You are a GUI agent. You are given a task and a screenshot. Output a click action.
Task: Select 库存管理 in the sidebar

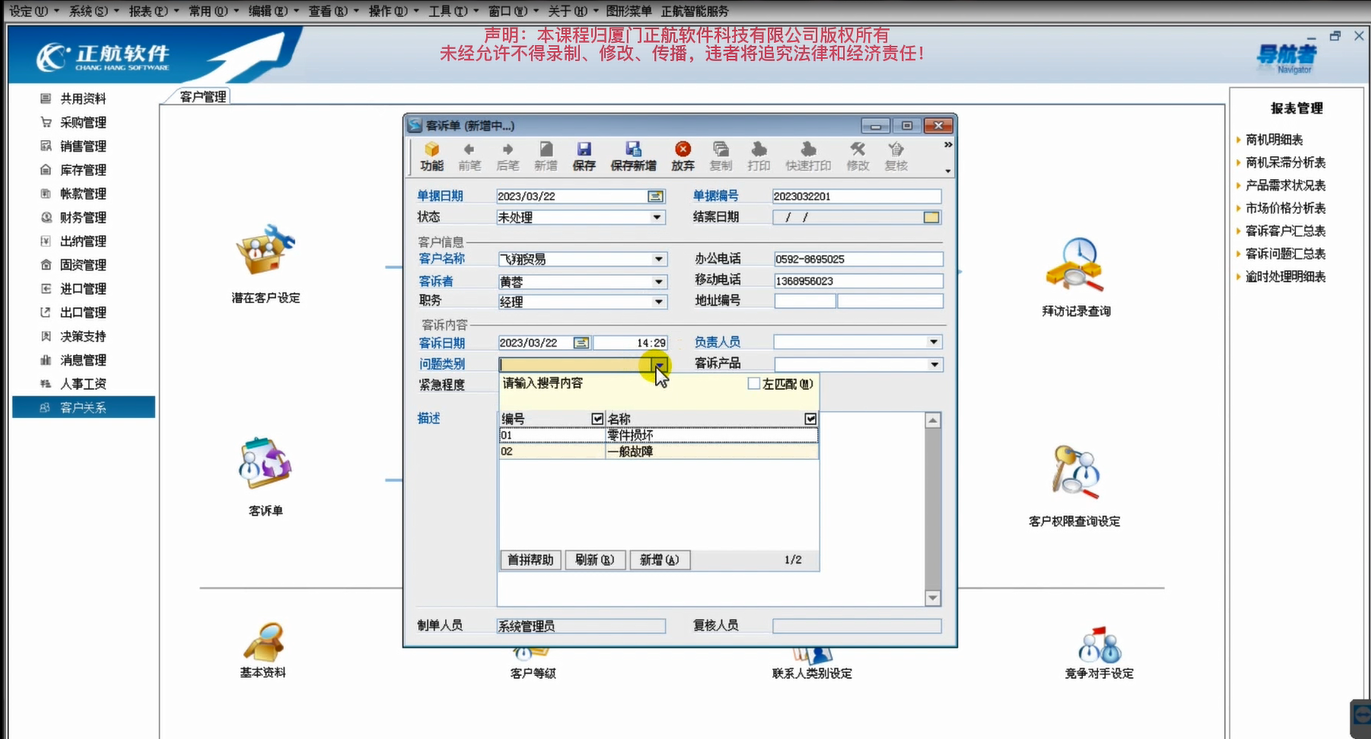tap(83, 170)
